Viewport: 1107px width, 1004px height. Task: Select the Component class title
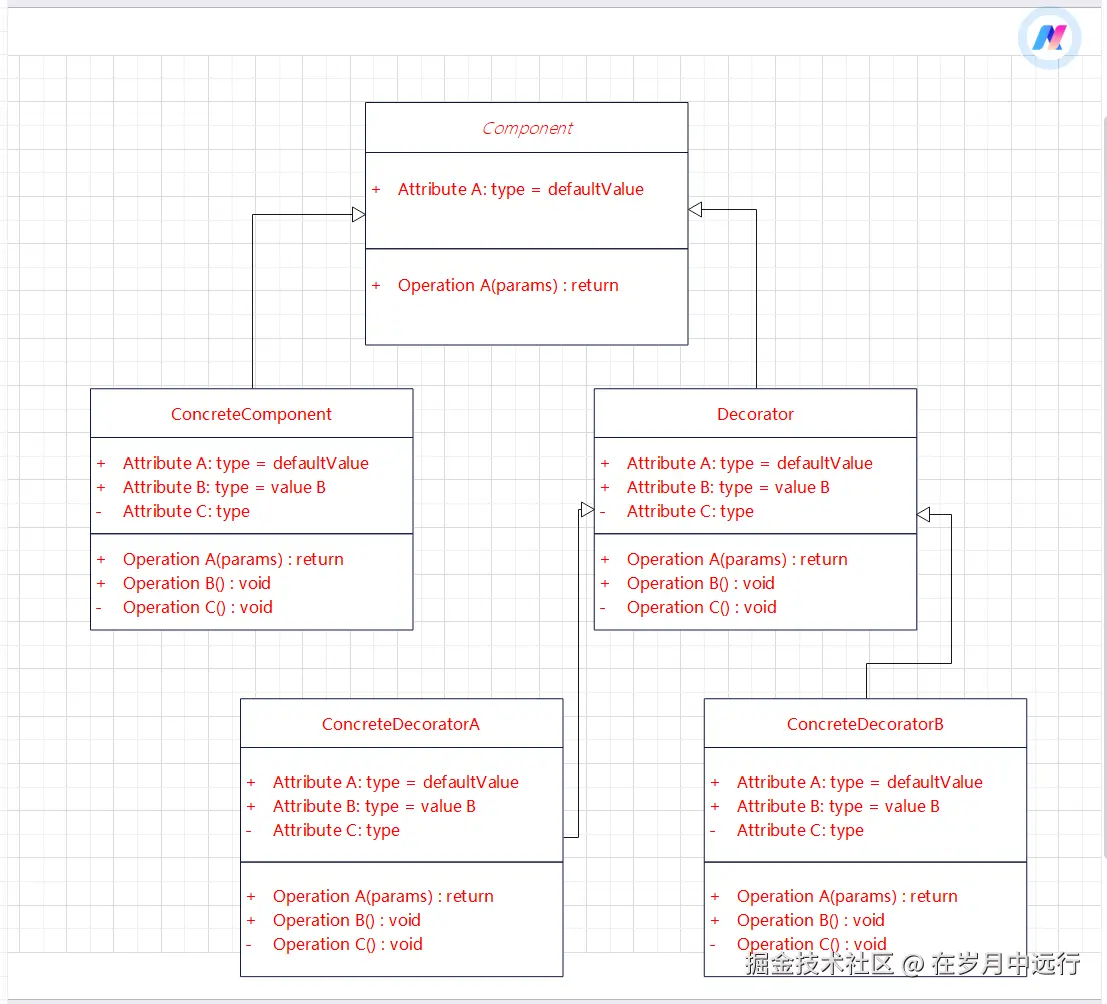527,129
